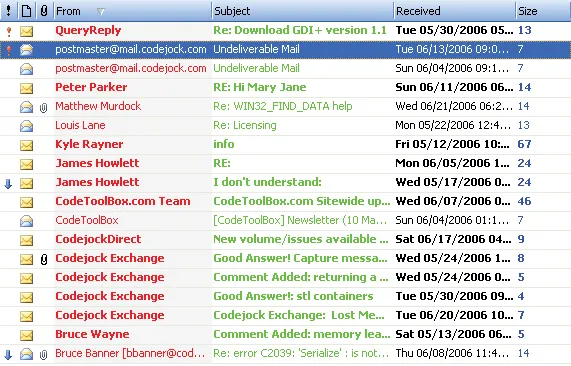Open subject Good Answer!: stl containers
Screen dimensions: 571x366
293,296
